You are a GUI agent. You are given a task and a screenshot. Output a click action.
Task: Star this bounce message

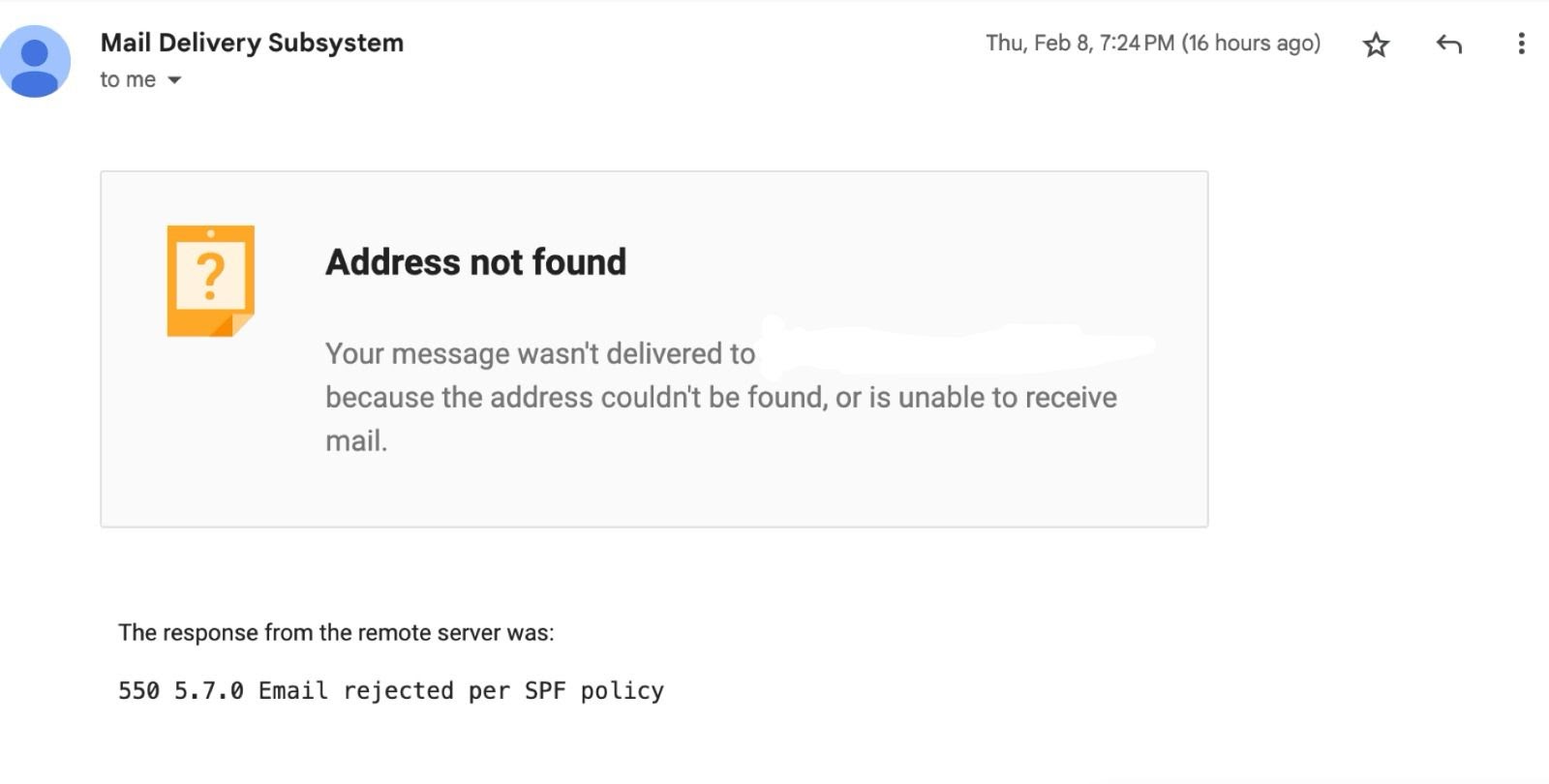[x=1376, y=45]
